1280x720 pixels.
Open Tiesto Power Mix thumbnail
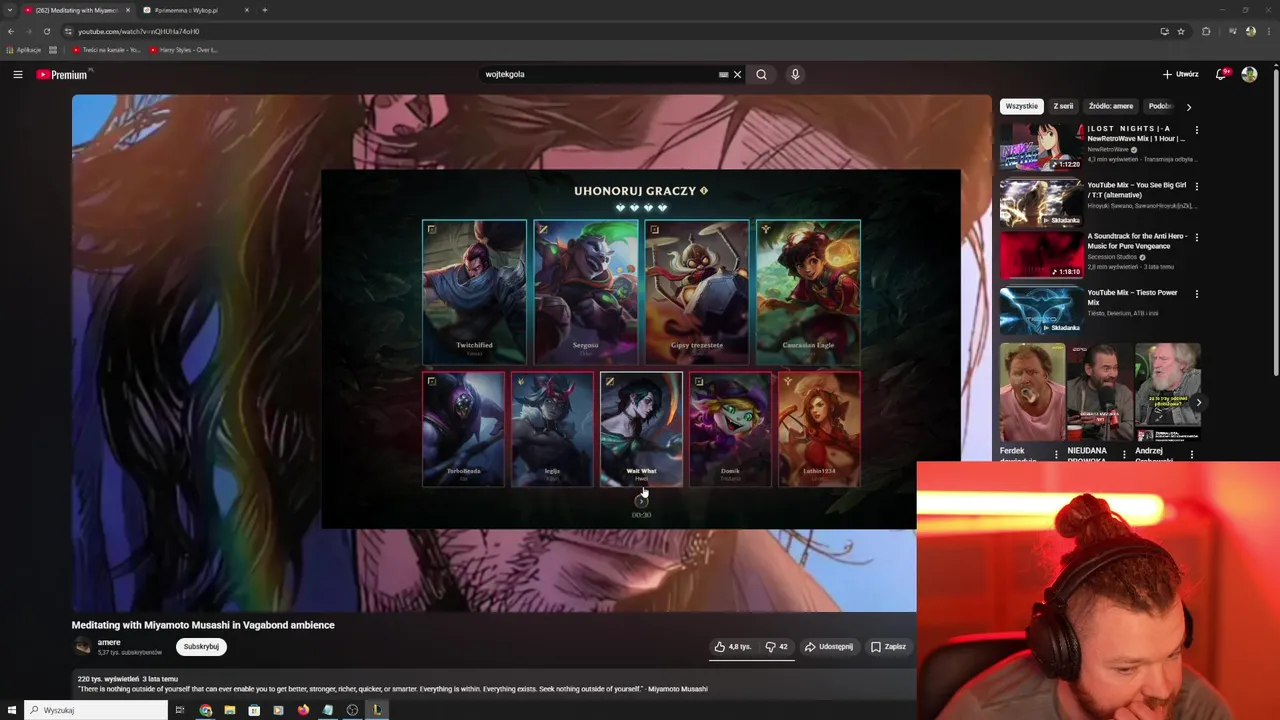(x=1041, y=310)
